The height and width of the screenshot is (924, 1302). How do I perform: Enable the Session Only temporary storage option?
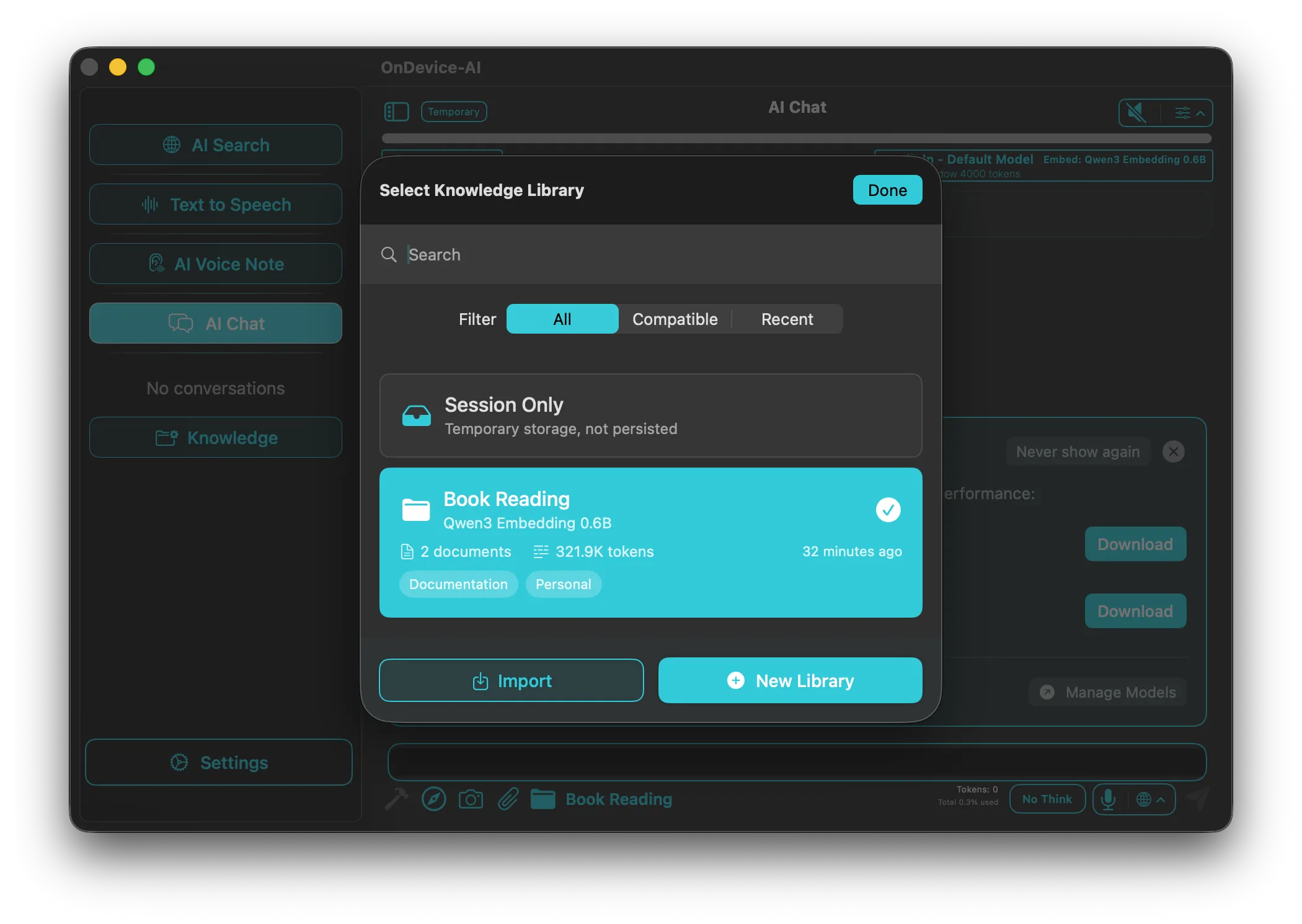click(x=650, y=415)
